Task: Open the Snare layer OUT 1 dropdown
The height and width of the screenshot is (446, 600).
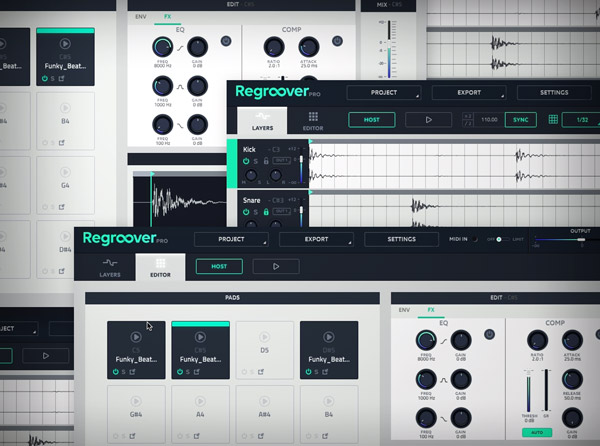Action: [x=283, y=212]
